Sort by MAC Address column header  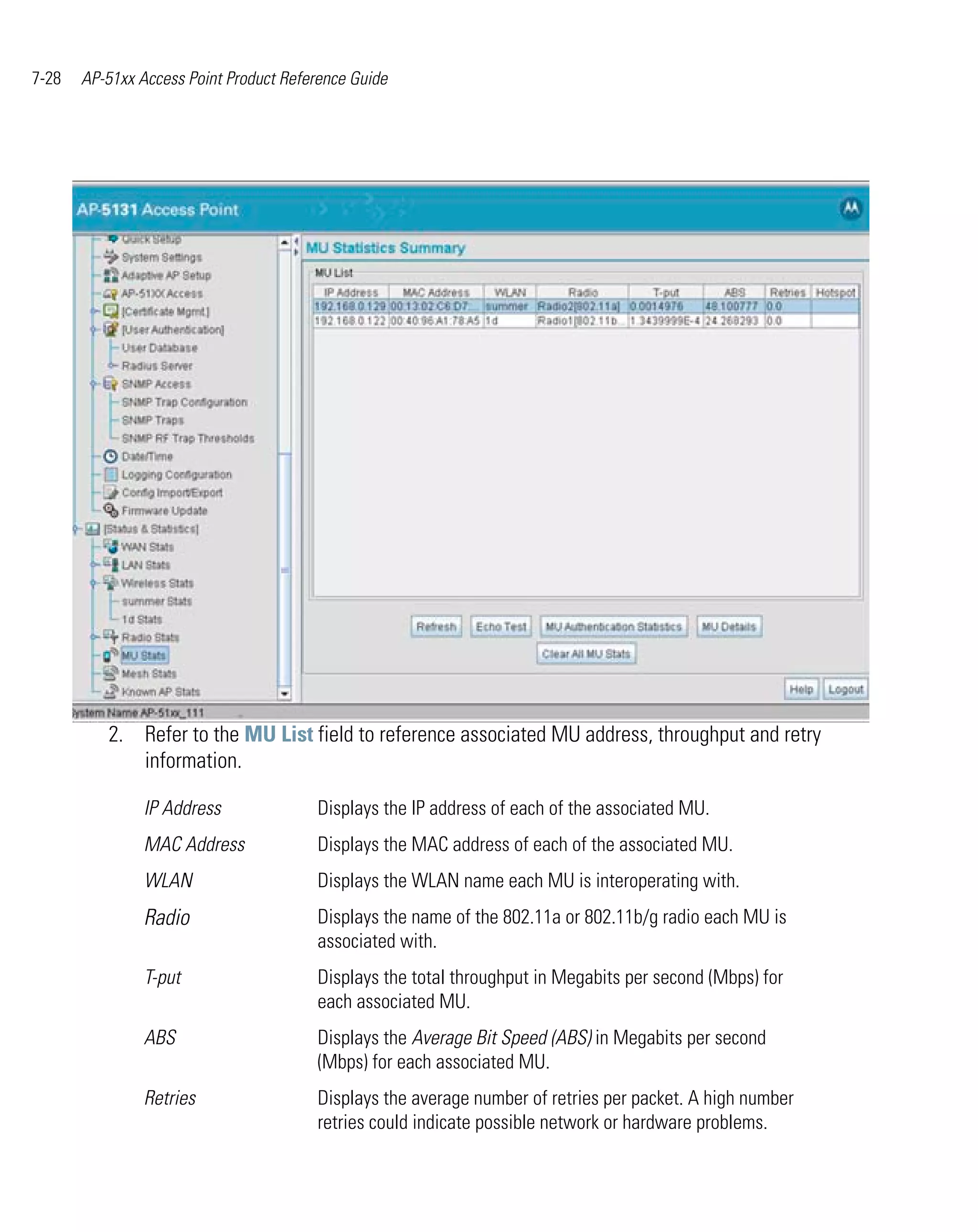coord(436,292)
